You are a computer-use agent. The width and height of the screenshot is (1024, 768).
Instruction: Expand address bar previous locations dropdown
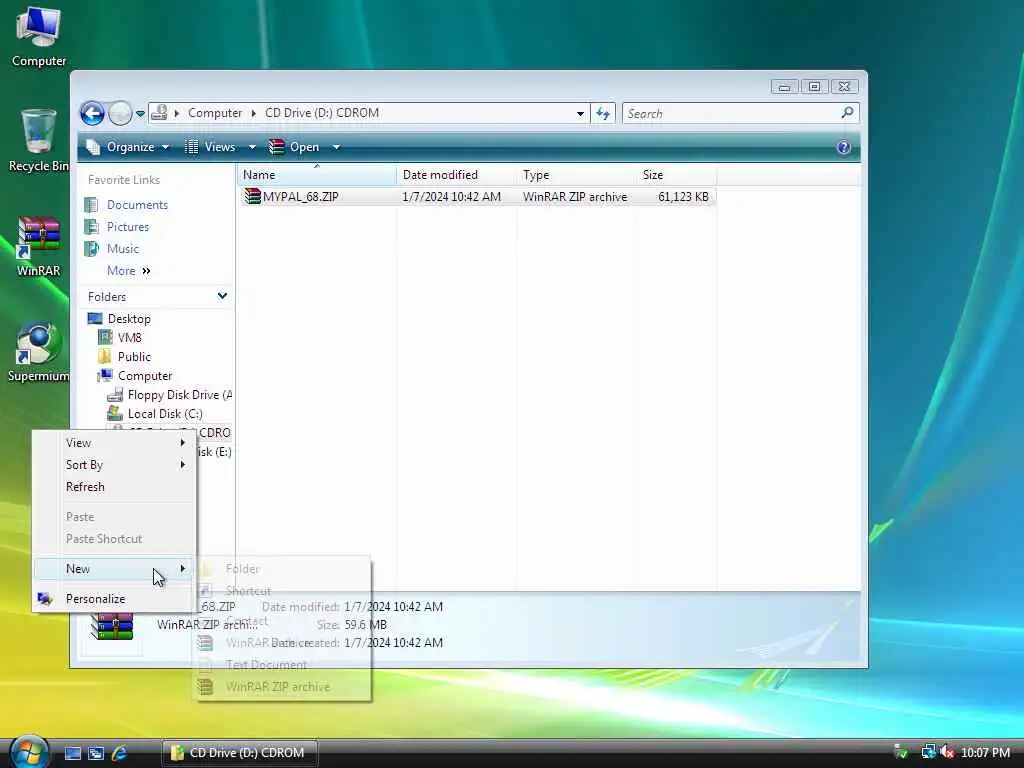[x=580, y=114]
